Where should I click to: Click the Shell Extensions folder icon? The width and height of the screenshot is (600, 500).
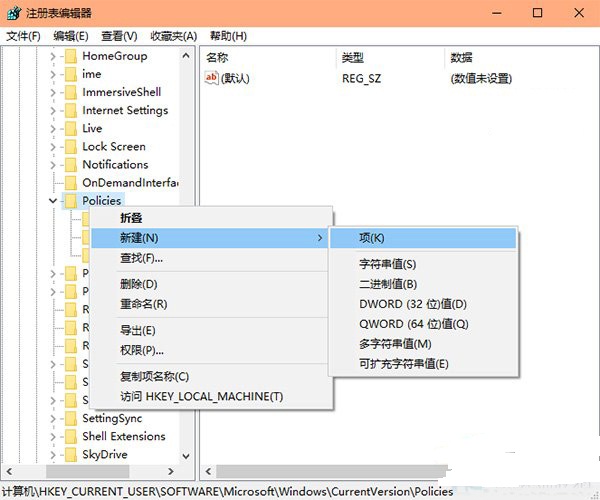click(x=70, y=437)
